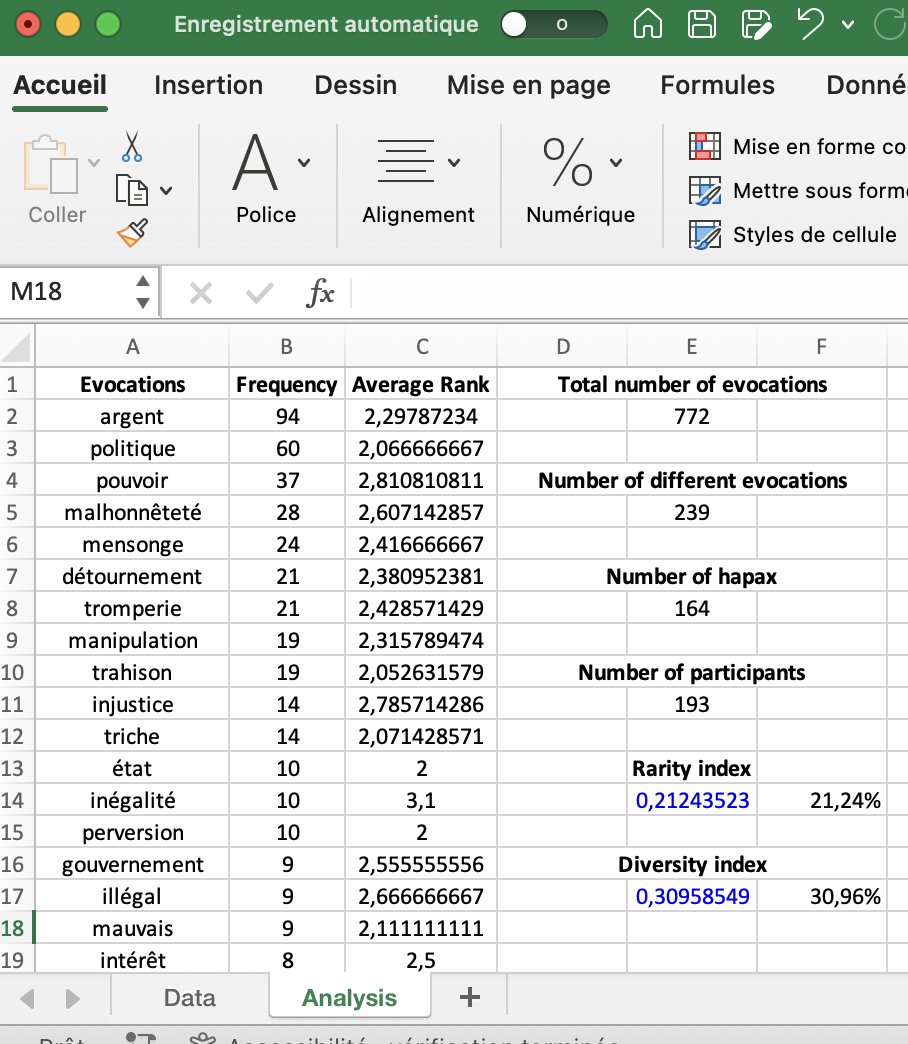Click the Undo arrow icon
908x1044 pixels.
(810, 25)
